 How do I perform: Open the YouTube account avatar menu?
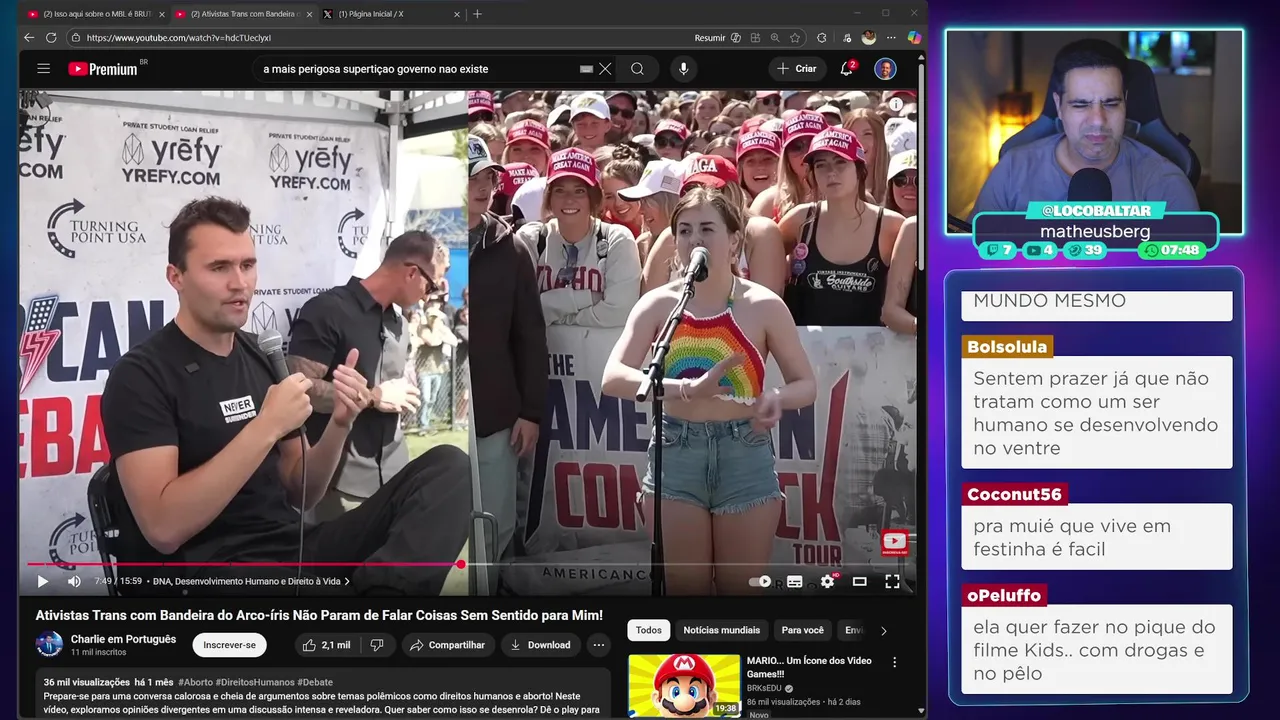pyautogui.click(x=885, y=69)
